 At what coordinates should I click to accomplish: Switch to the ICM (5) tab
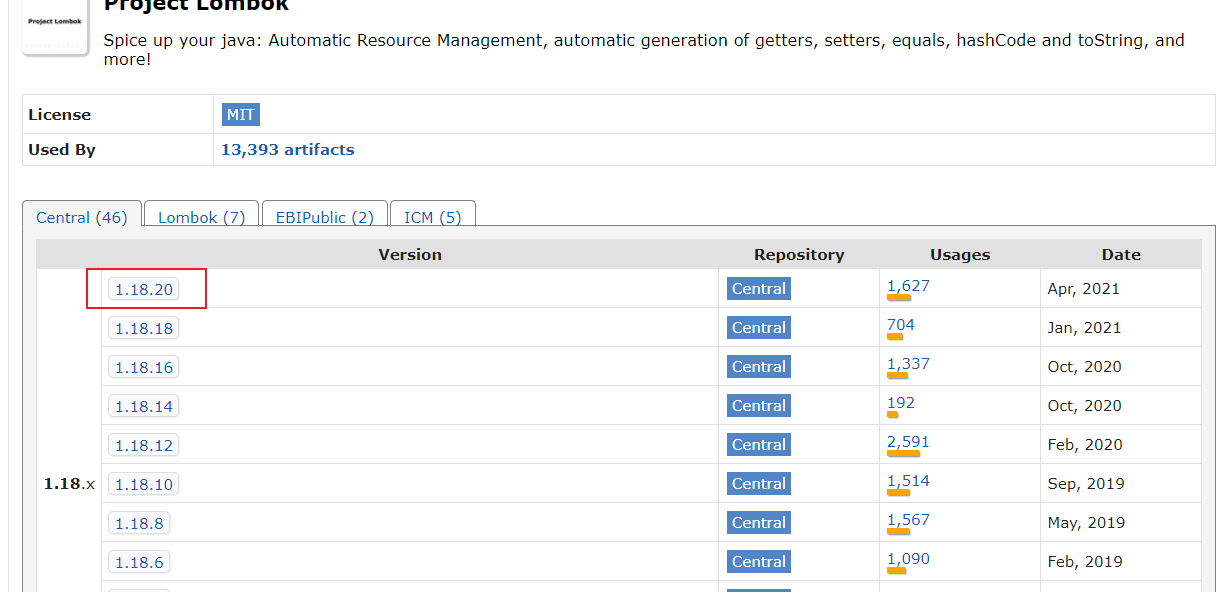coord(433,217)
